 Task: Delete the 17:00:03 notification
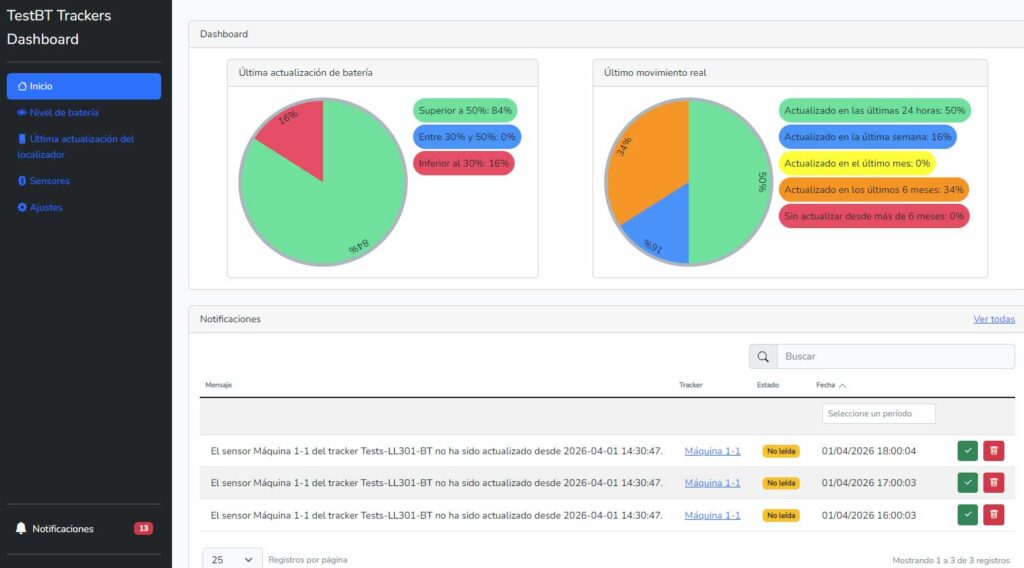[x=994, y=482]
